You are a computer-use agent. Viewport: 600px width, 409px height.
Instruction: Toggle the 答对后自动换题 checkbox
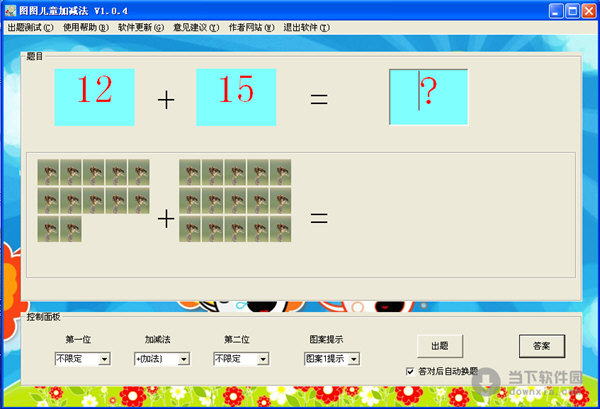[411, 370]
